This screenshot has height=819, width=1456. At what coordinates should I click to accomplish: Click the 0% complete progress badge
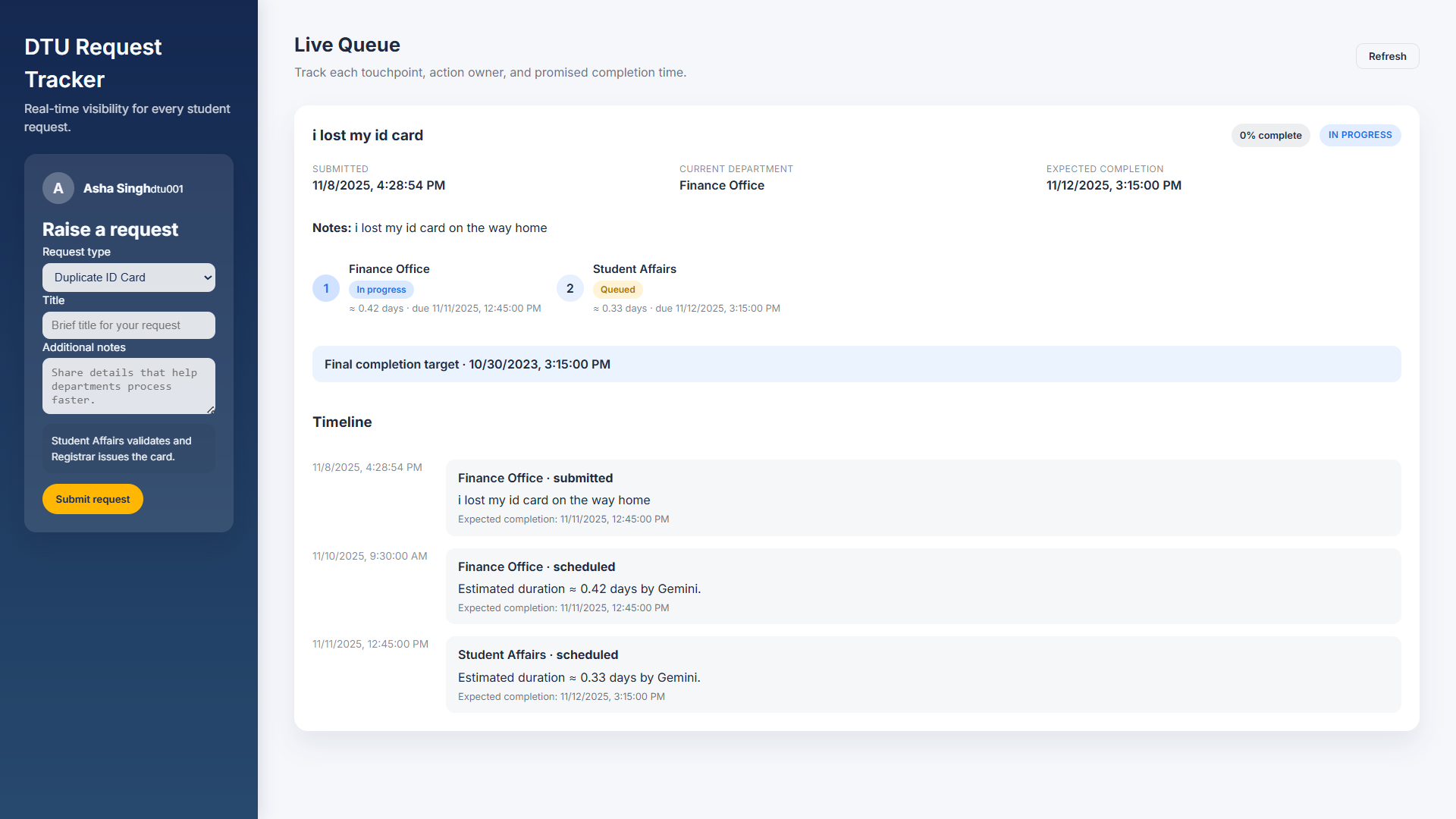[x=1270, y=136]
